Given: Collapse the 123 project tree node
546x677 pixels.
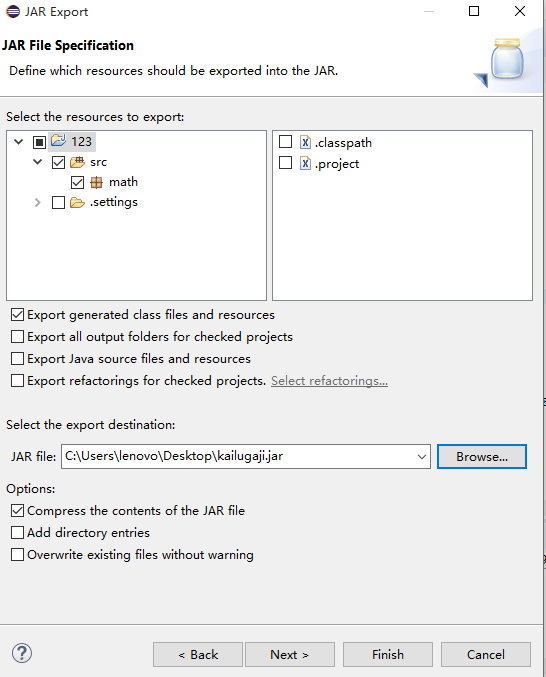Looking at the screenshot, I should pyautogui.click(x=19, y=142).
